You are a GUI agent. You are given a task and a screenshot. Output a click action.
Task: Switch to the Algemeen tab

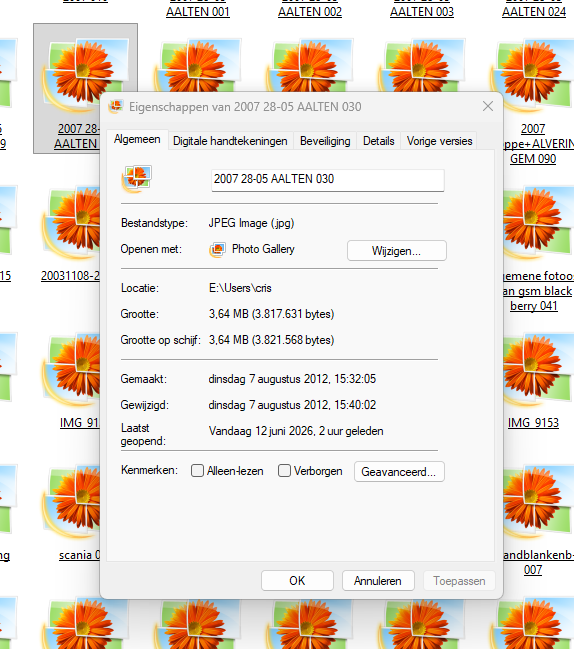(x=137, y=139)
